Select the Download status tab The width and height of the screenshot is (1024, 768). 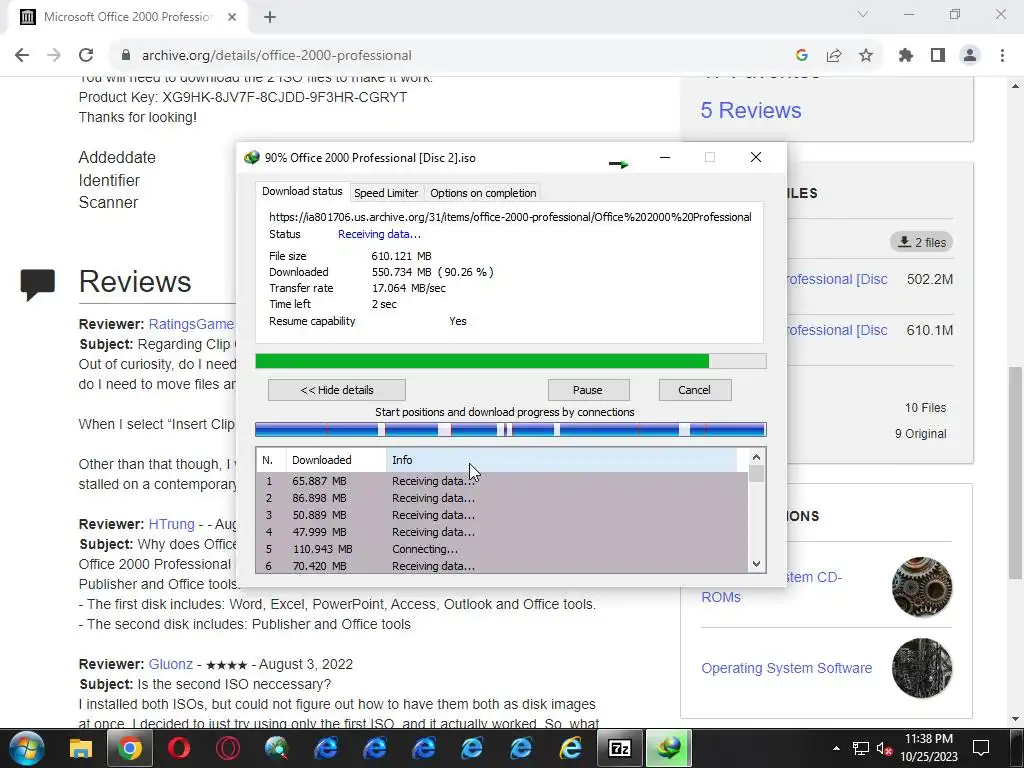[302, 191]
